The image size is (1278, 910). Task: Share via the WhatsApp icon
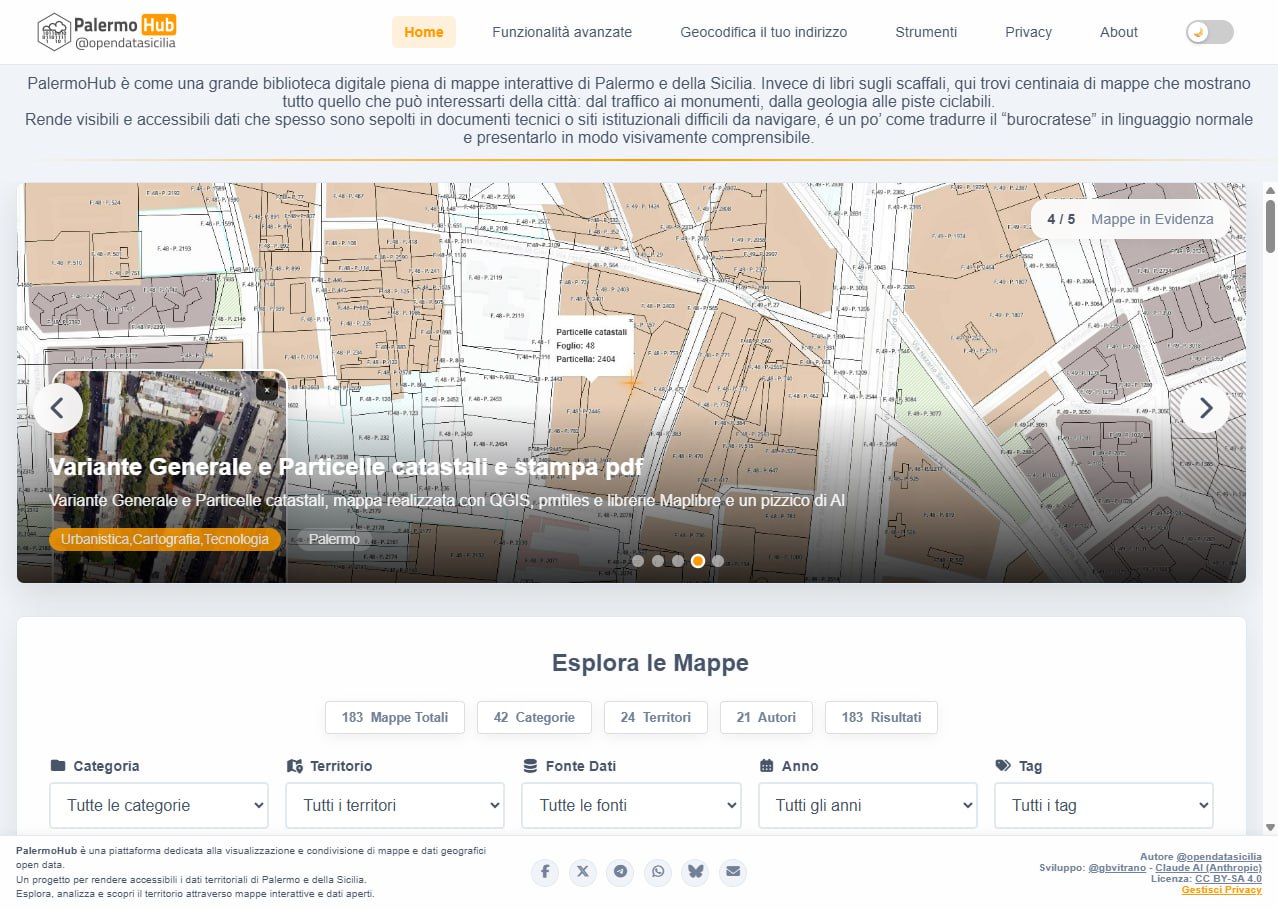658,872
